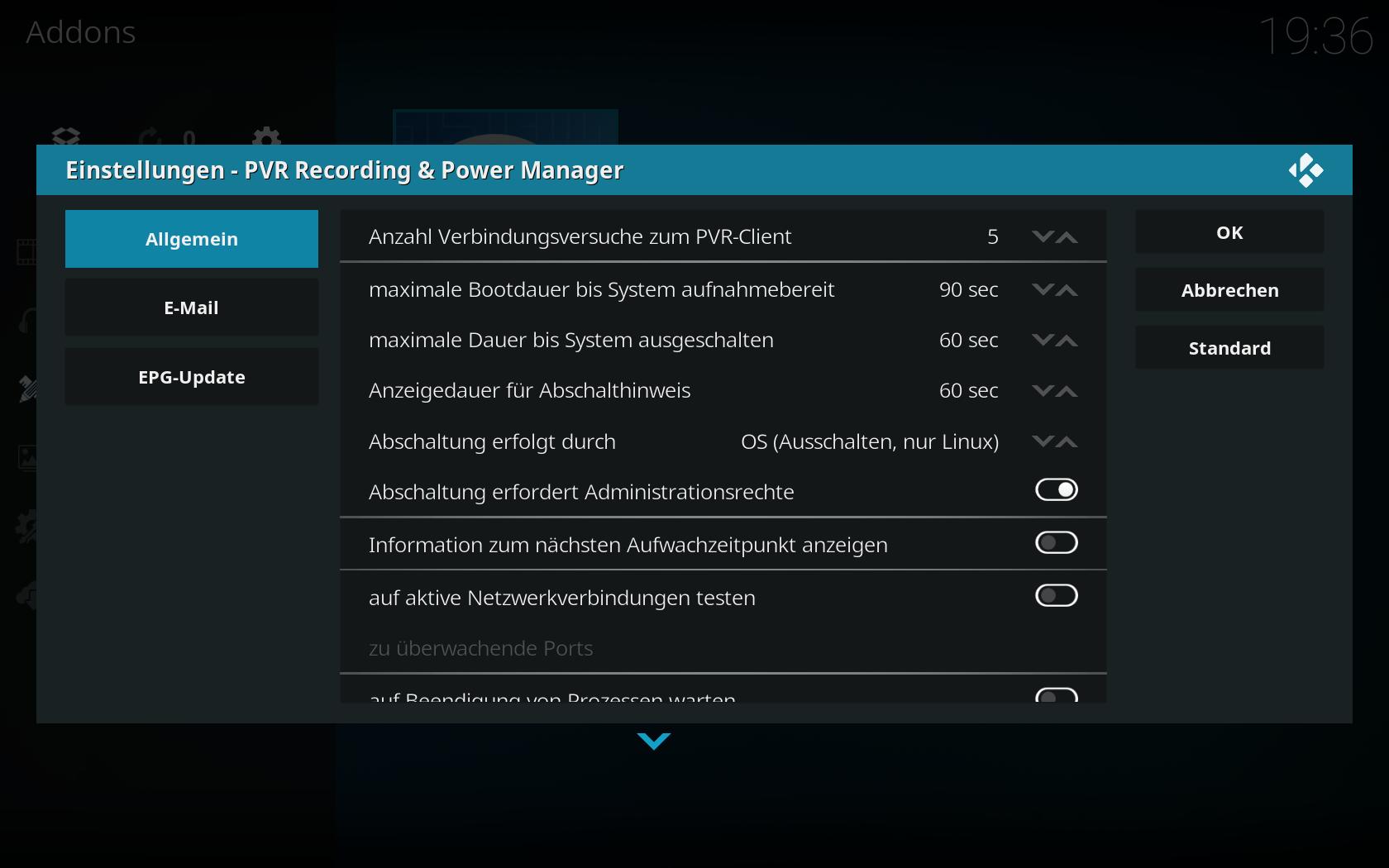Screen dimensions: 1389x868
Task: Decrease Anzeigedauer für Abschalthinweis
Action: pyautogui.click(x=1043, y=391)
